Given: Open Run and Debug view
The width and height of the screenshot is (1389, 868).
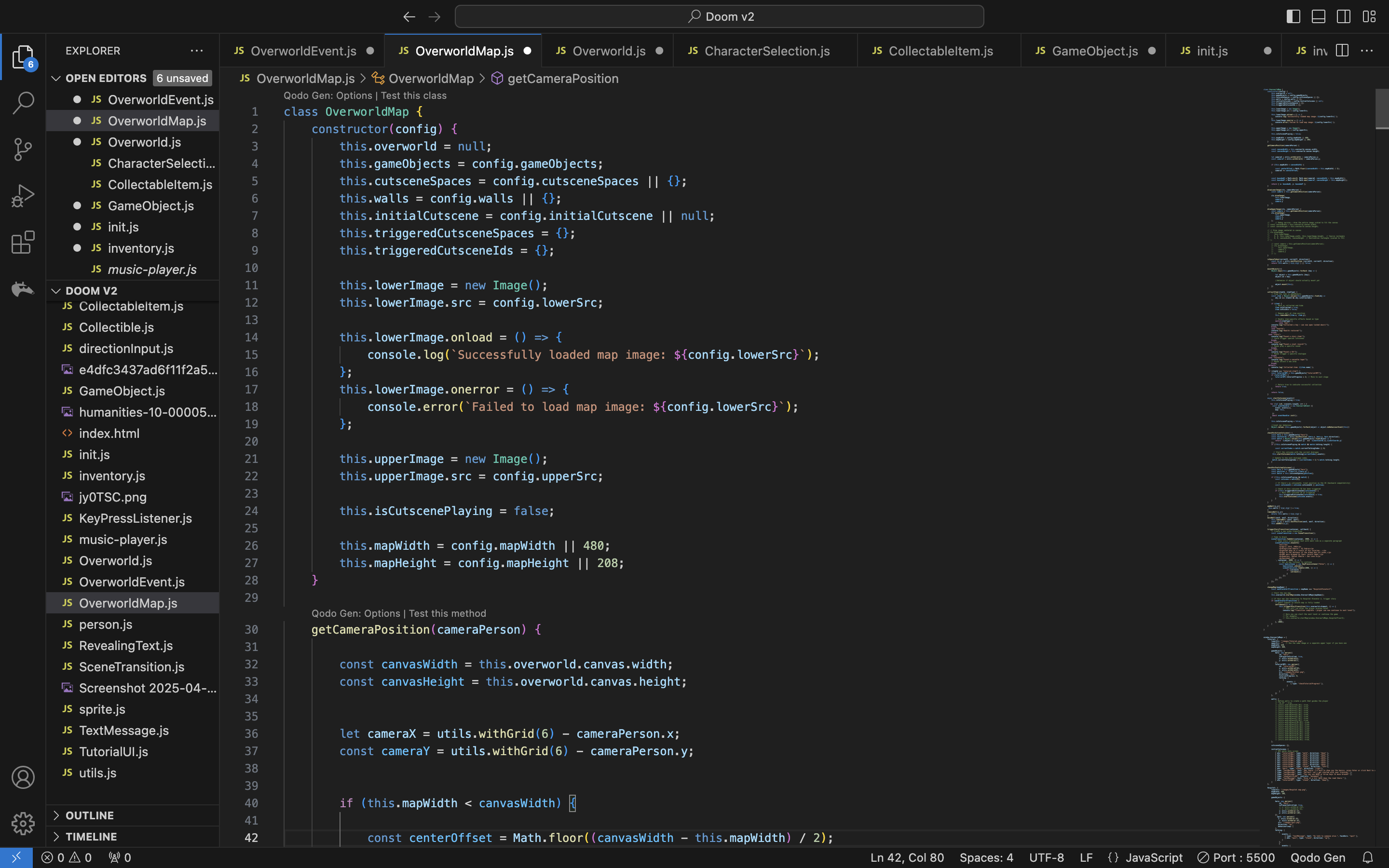Looking at the screenshot, I should click(x=23, y=196).
